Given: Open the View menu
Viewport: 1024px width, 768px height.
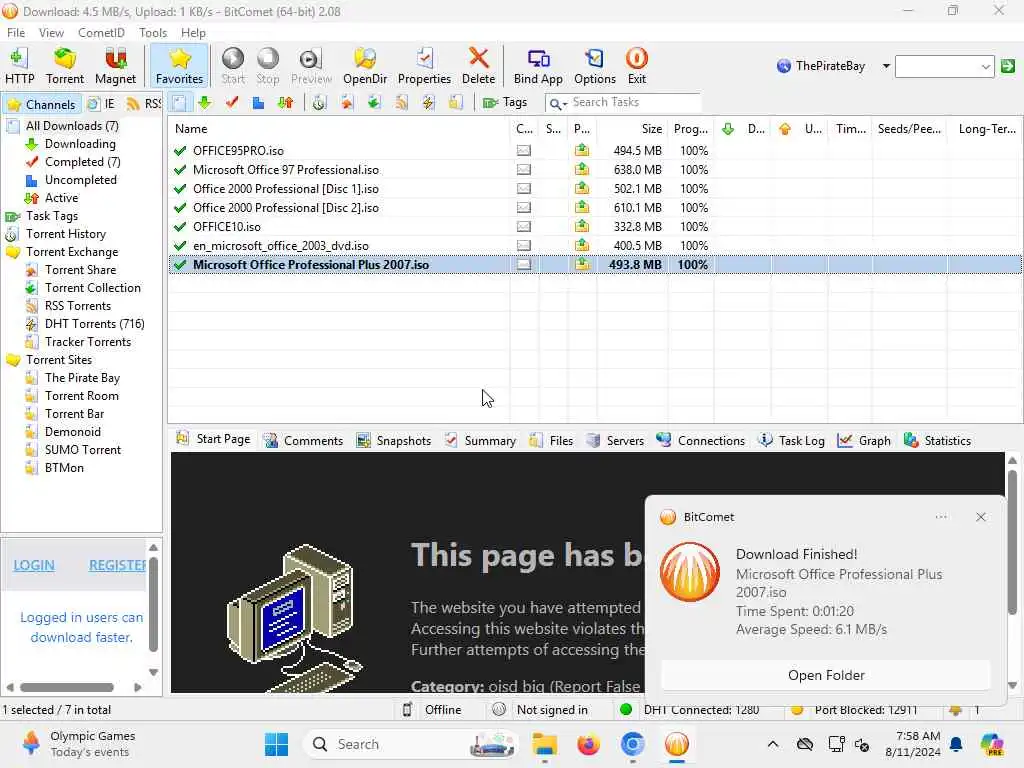Looking at the screenshot, I should tap(51, 33).
